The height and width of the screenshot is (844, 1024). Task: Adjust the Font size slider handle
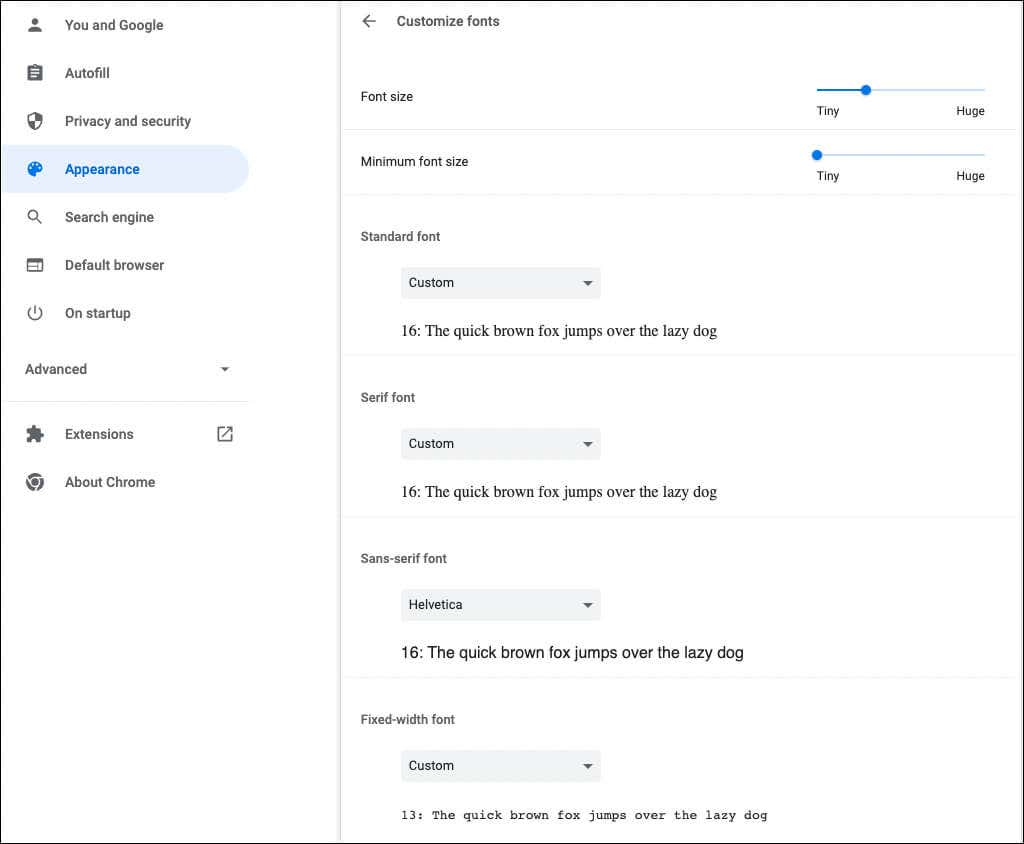[x=866, y=90]
